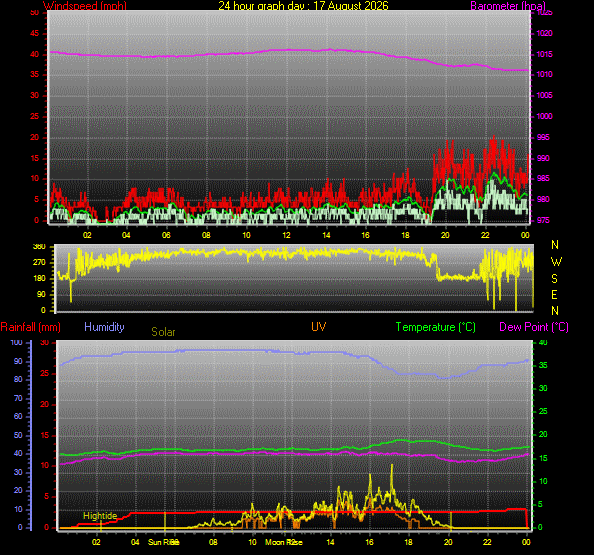This screenshot has height=555, width=594.
Task: Click the "1005" barometer scale value
Action: tap(544, 95)
